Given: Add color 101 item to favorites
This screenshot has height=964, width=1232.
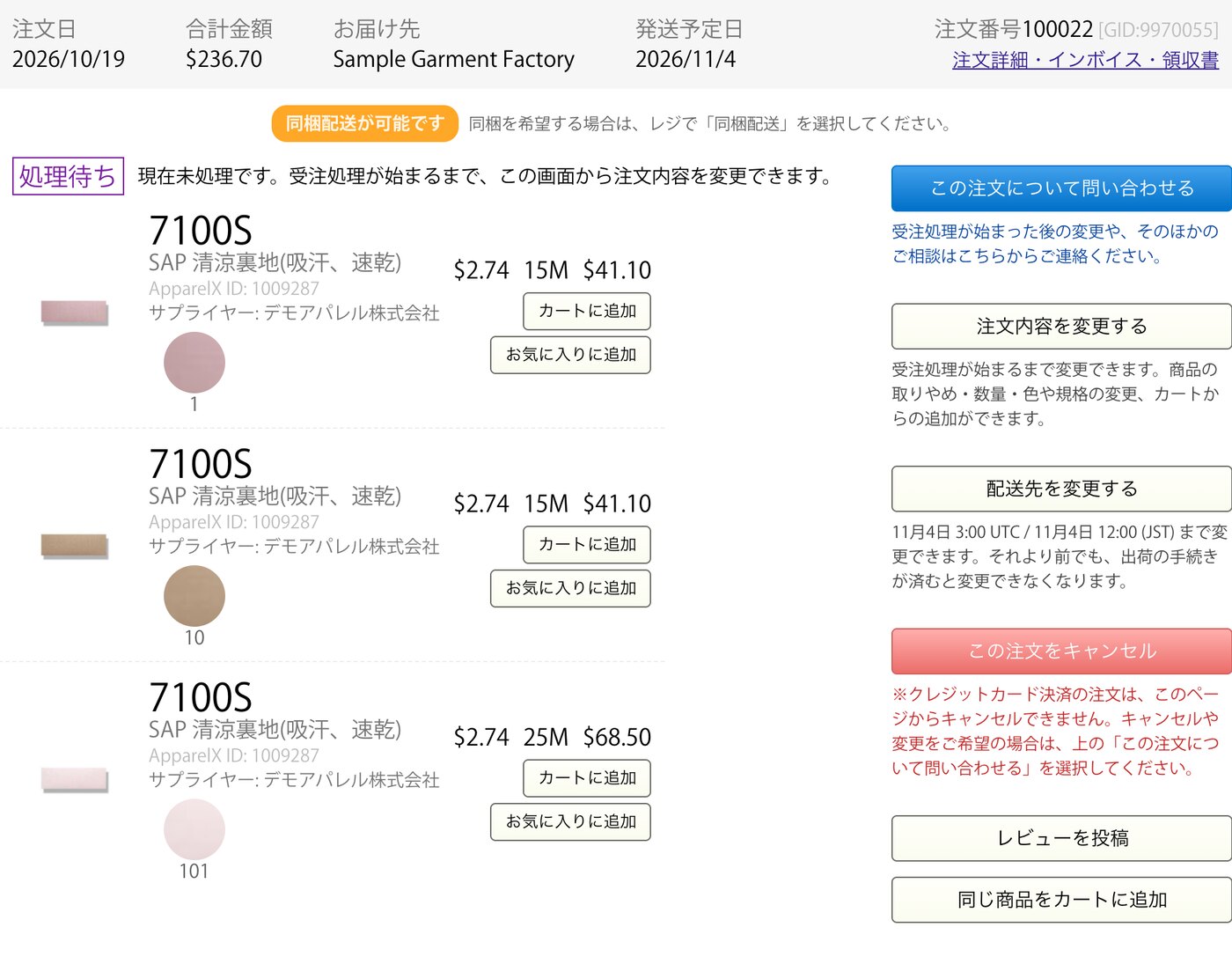Looking at the screenshot, I should (x=570, y=821).
